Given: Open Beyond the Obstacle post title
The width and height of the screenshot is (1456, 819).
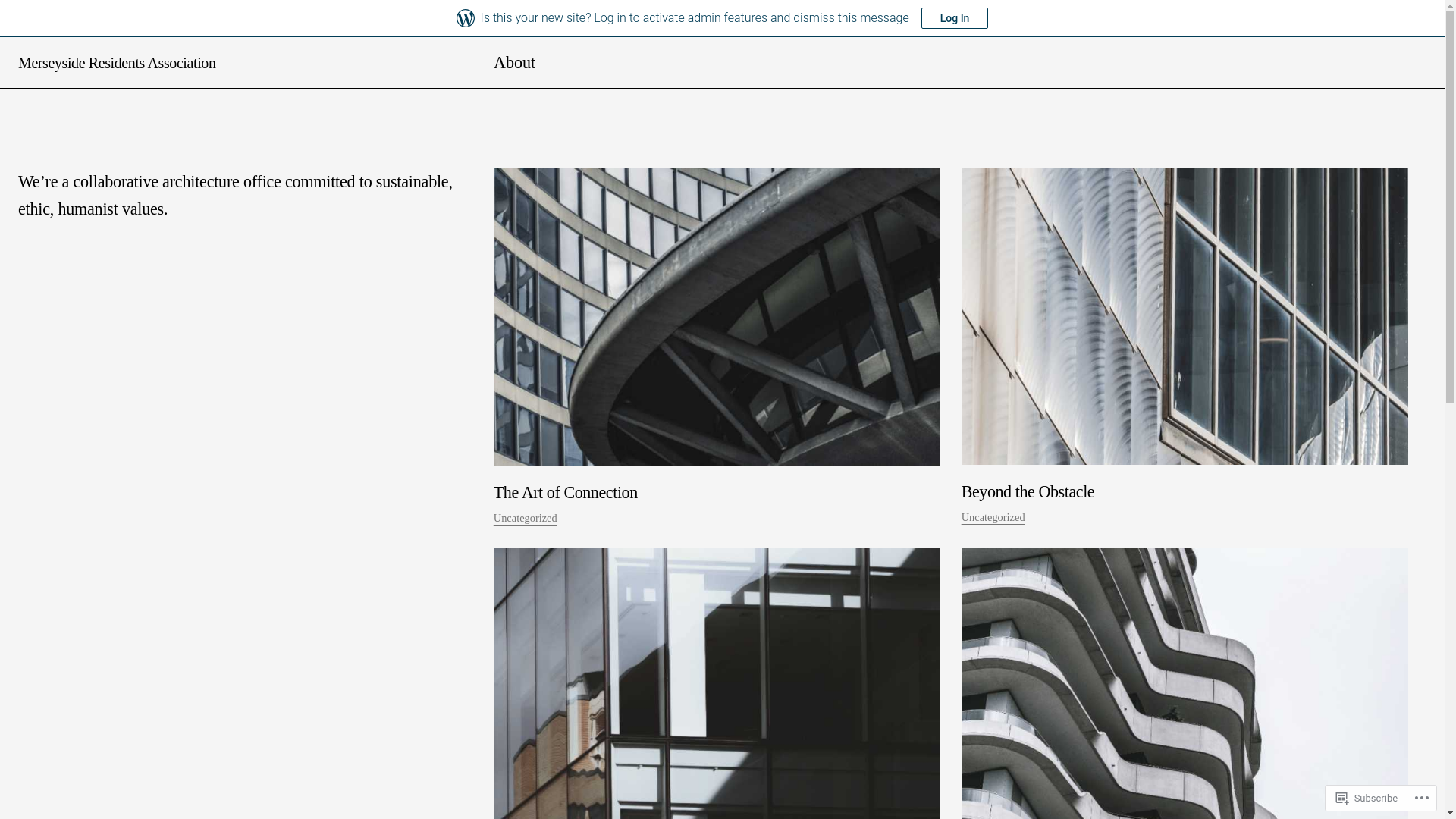Looking at the screenshot, I should click(x=1028, y=491).
